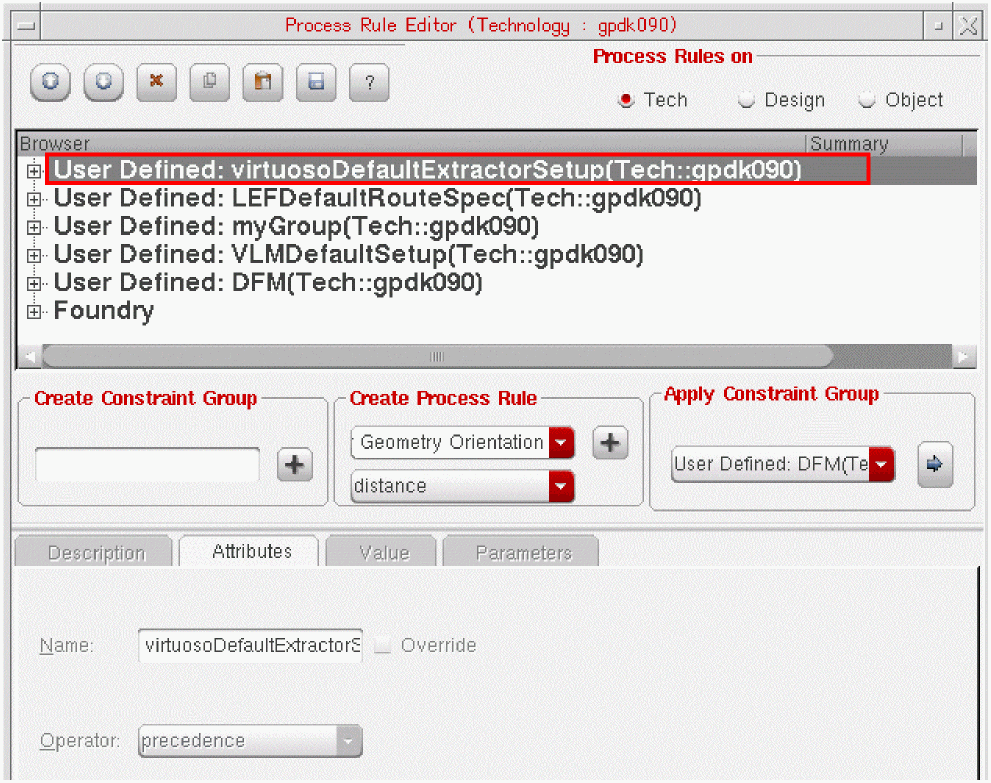The height and width of the screenshot is (783, 991).
Task: Expand the VLMDefaultSetup tree node
Action: 34,255
